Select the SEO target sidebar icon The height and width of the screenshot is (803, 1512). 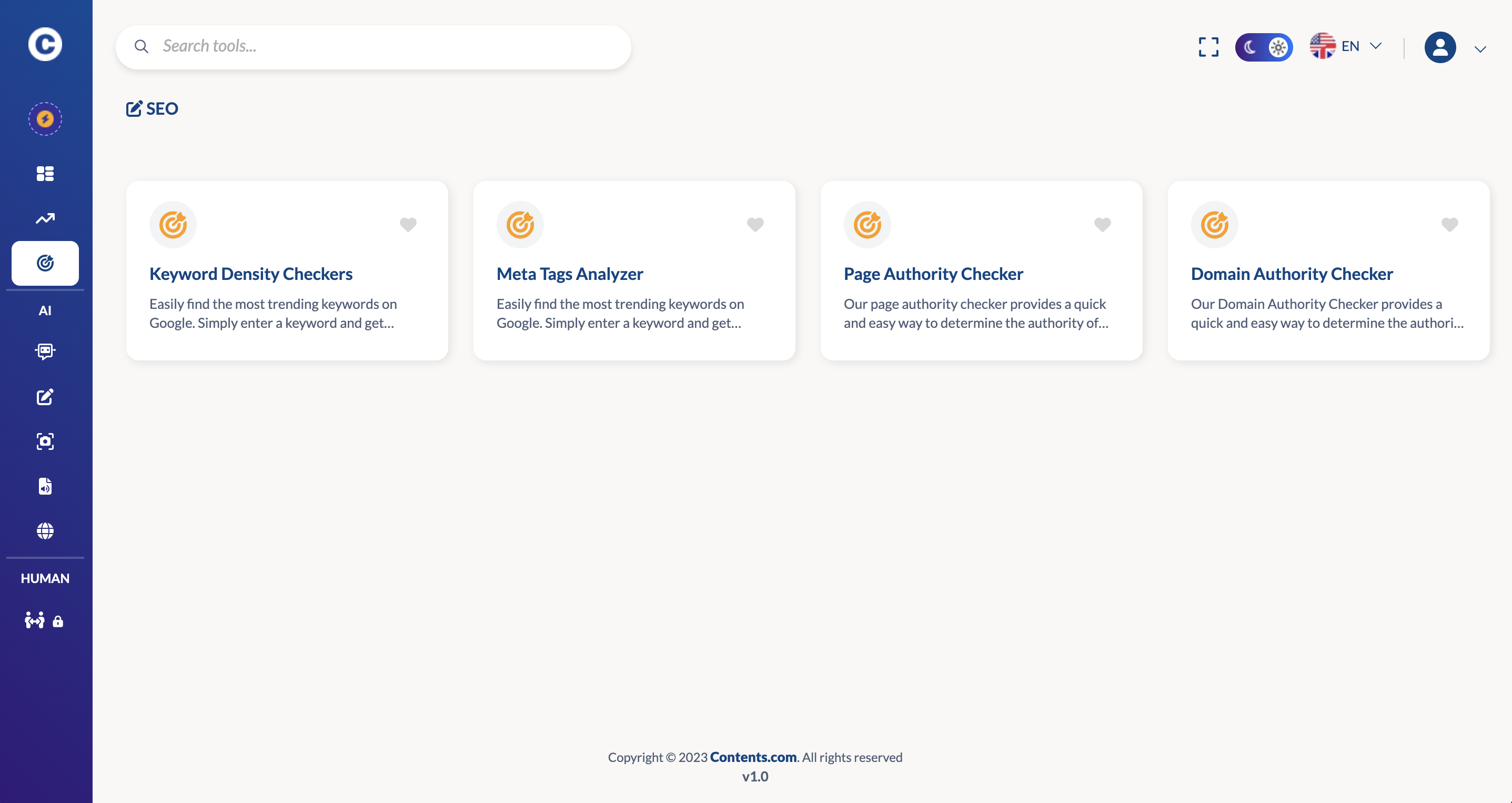click(x=45, y=263)
